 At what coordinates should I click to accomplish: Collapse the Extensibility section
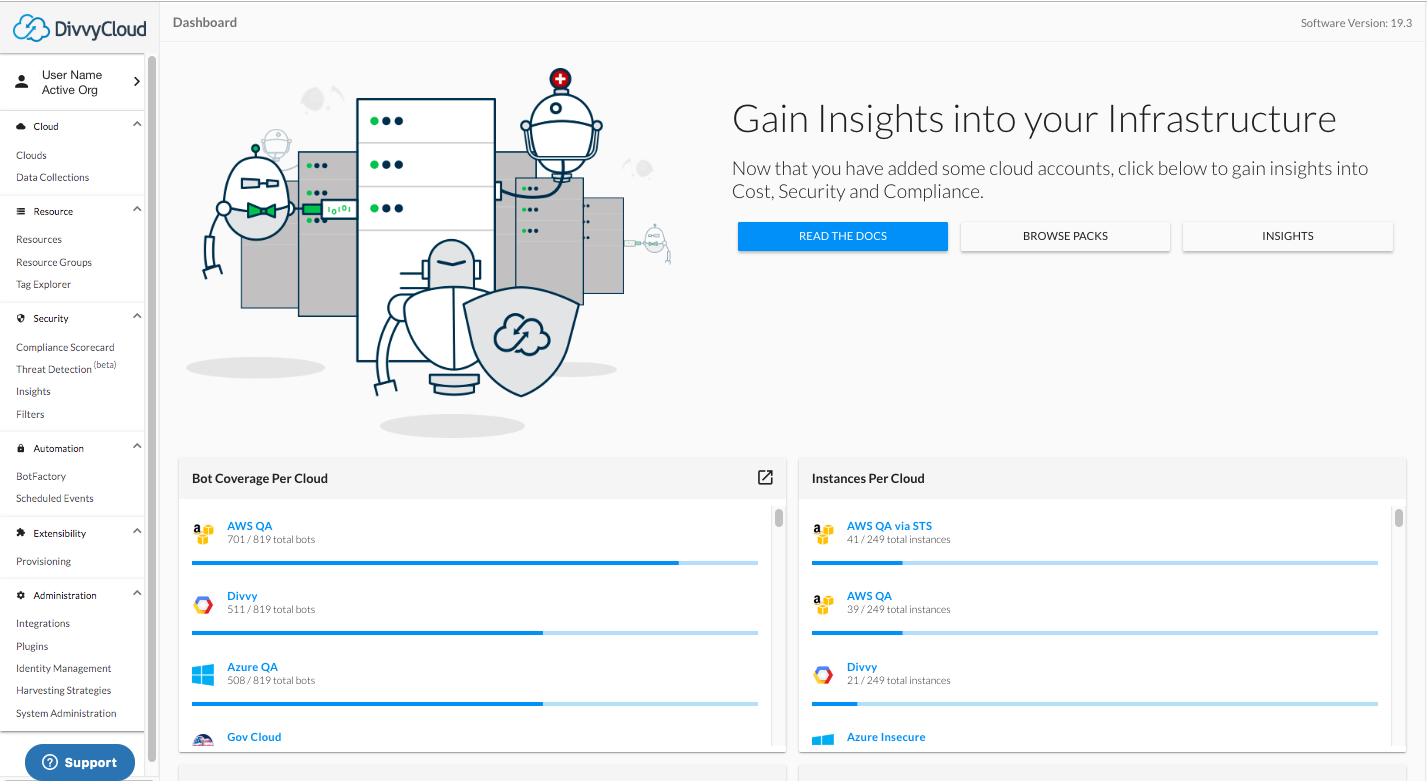click(137, 532)
